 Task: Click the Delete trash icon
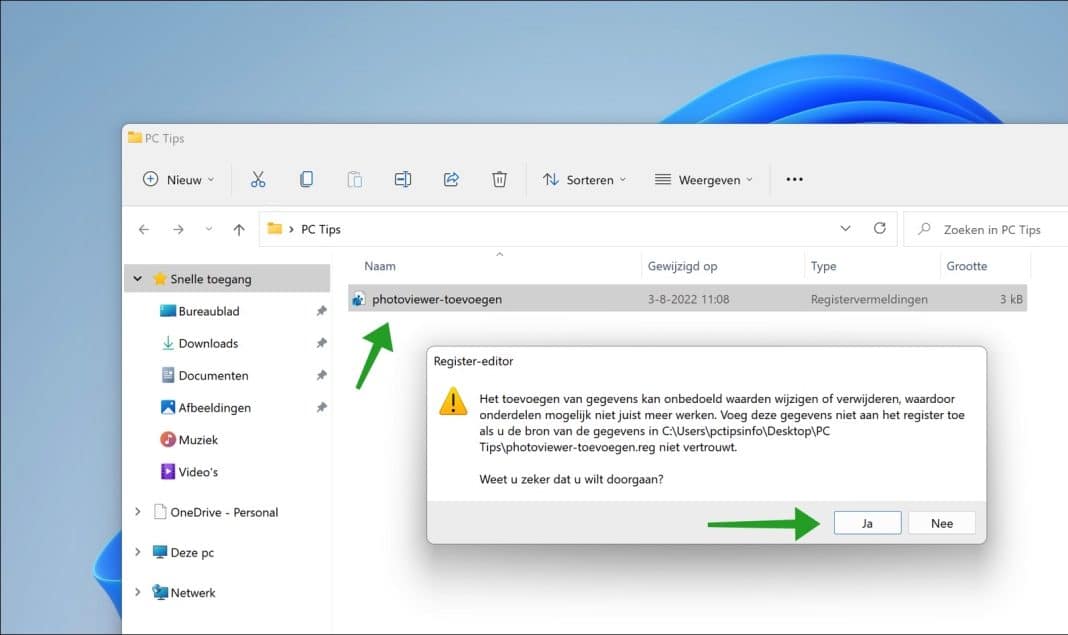498,179
